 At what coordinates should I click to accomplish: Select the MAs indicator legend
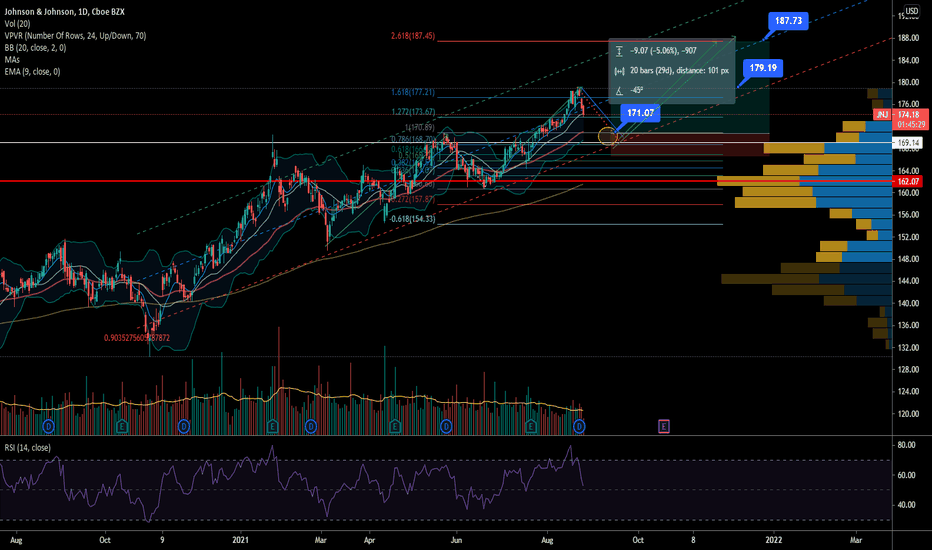tap(12, 59)
